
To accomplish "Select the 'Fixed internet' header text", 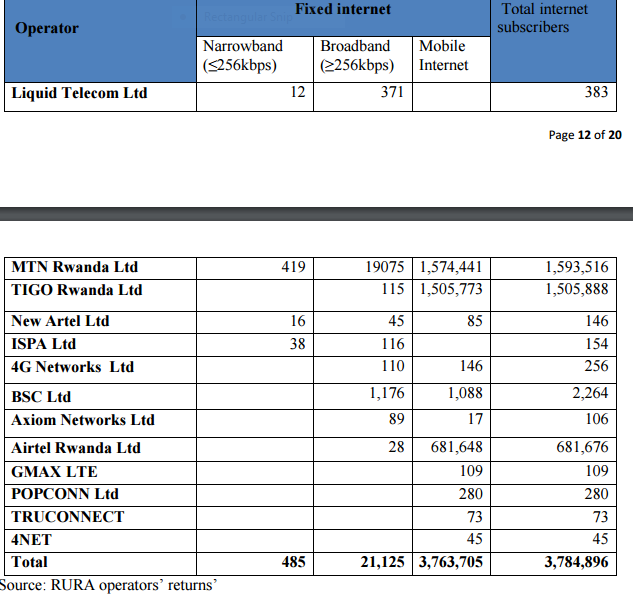I will pyautogui.click(x=343, y=9).
